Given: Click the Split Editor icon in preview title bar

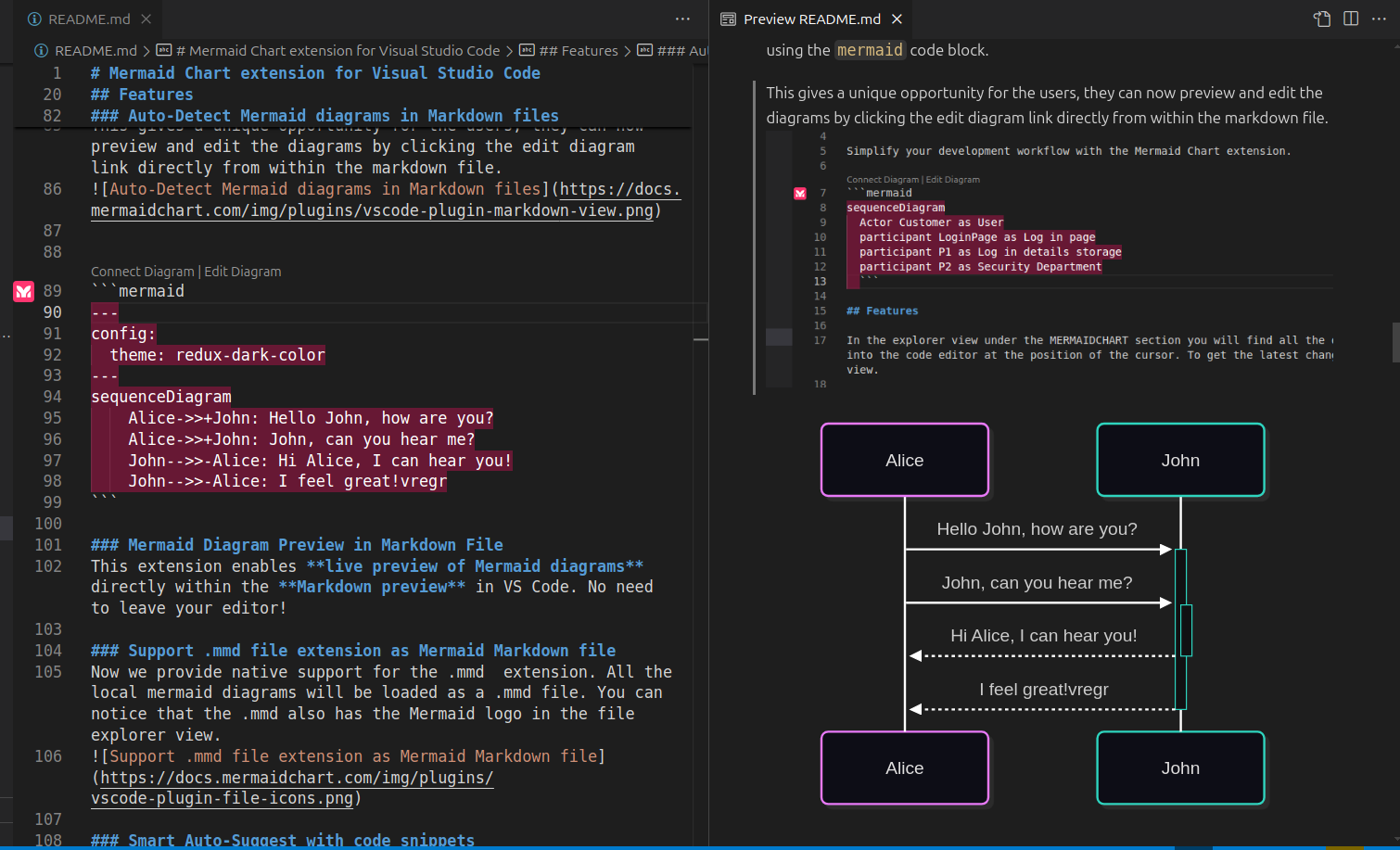Looking at the screenshot, I should click(1350, 19).
